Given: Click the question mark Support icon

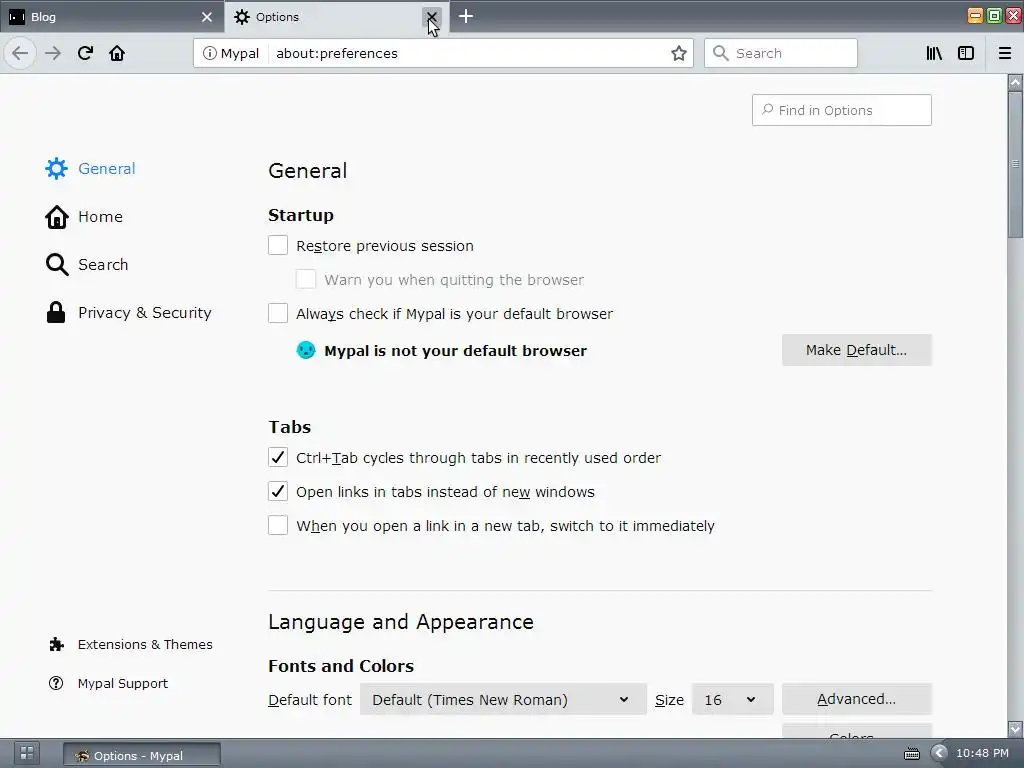Looking at the screenshot, I should (56, 683).
